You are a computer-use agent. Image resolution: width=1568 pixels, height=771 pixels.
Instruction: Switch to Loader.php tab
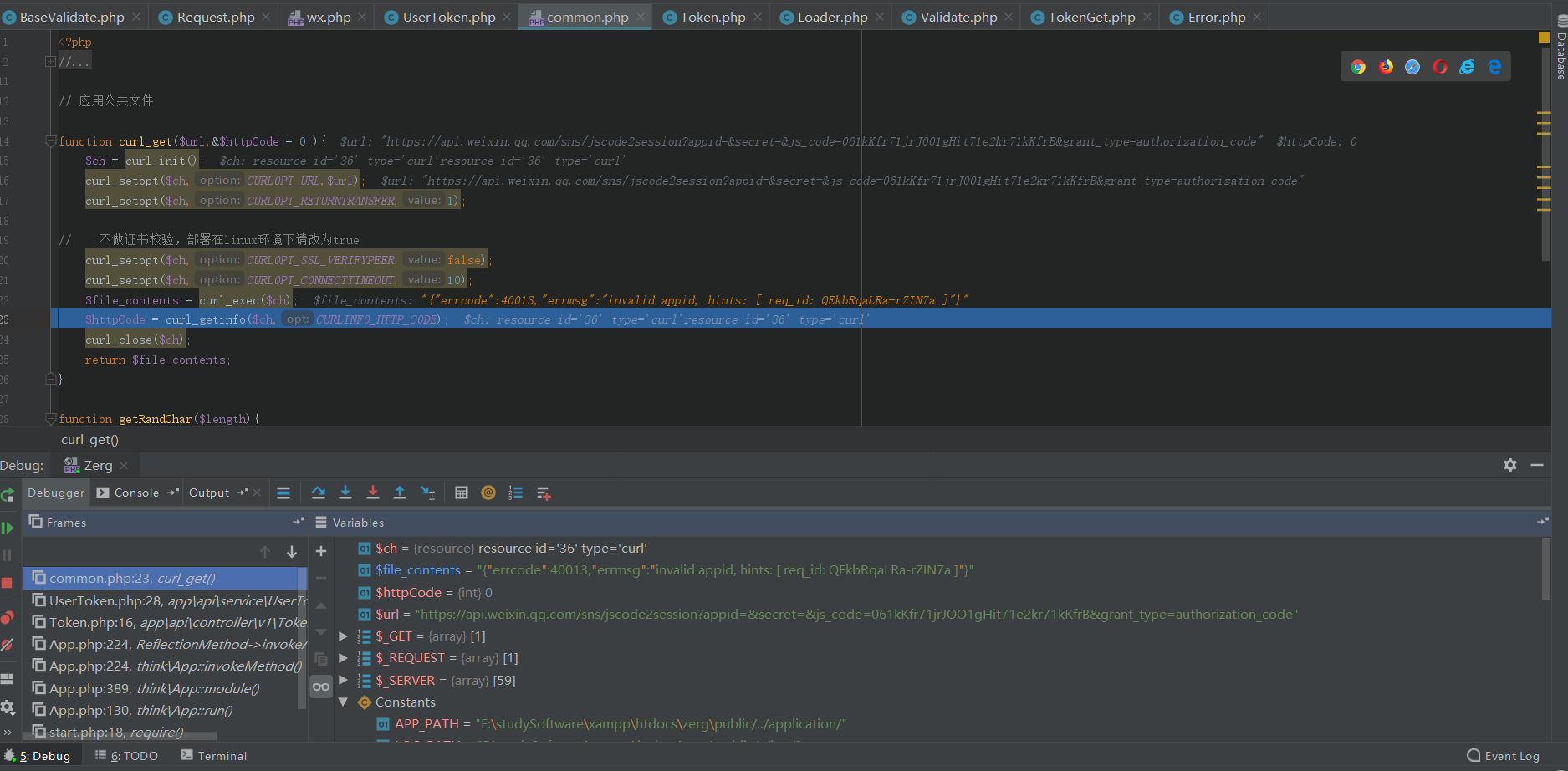[832, 17]
